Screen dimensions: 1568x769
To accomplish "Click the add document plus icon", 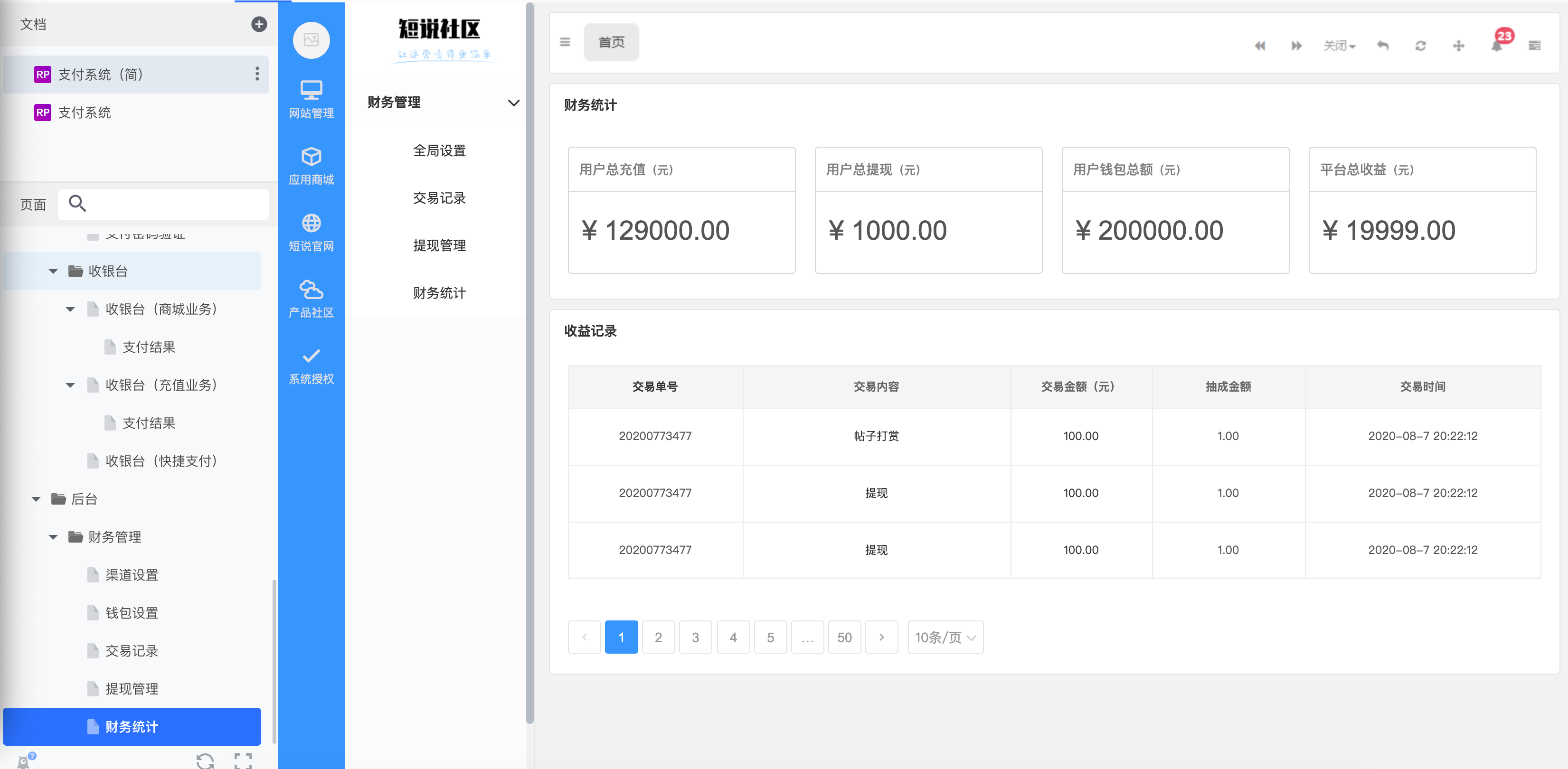I will point(259,24).
